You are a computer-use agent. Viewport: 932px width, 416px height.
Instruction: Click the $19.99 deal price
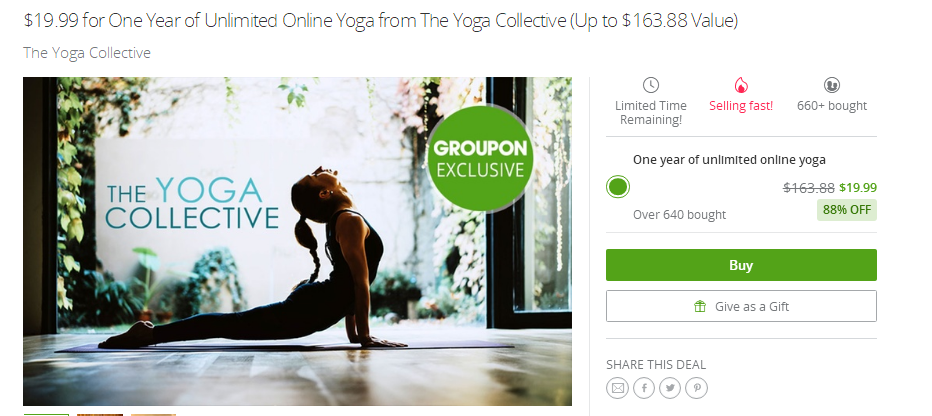(858, 188)
